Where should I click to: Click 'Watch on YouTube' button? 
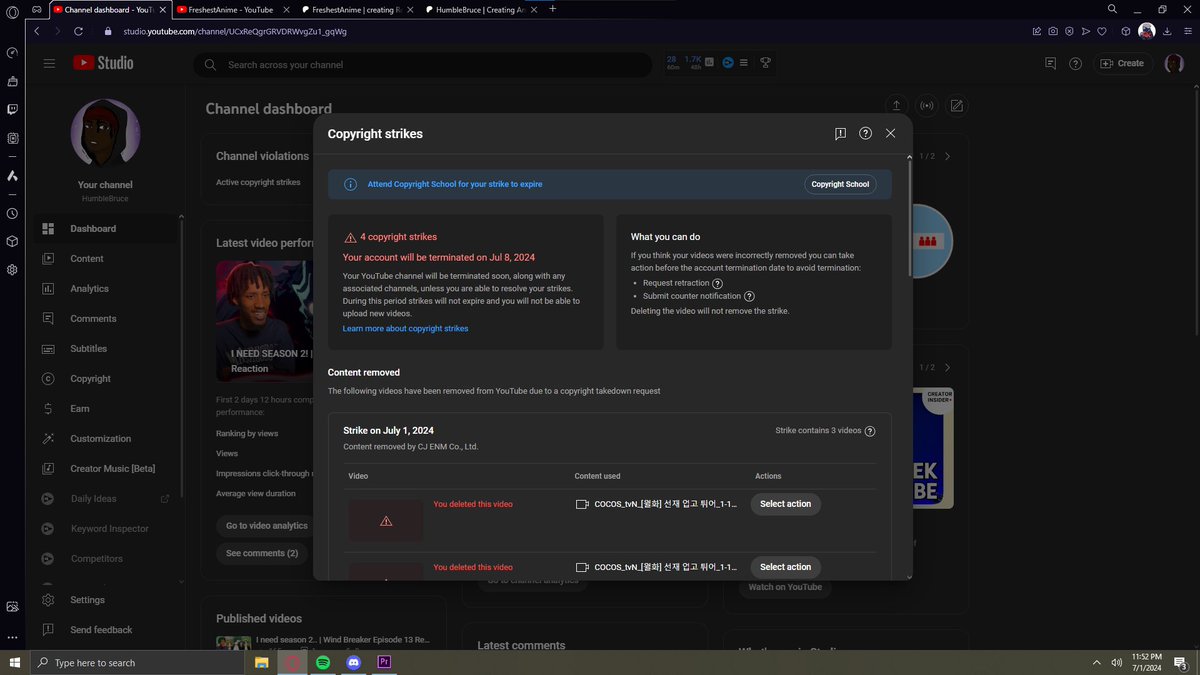pyautogui.click(x=785, y=587)
